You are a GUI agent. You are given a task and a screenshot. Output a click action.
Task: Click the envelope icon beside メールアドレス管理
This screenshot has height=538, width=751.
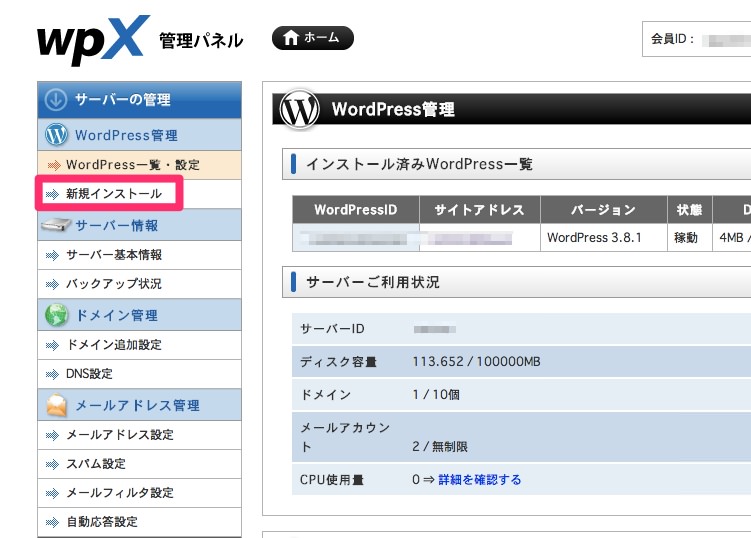coord(57,405)
